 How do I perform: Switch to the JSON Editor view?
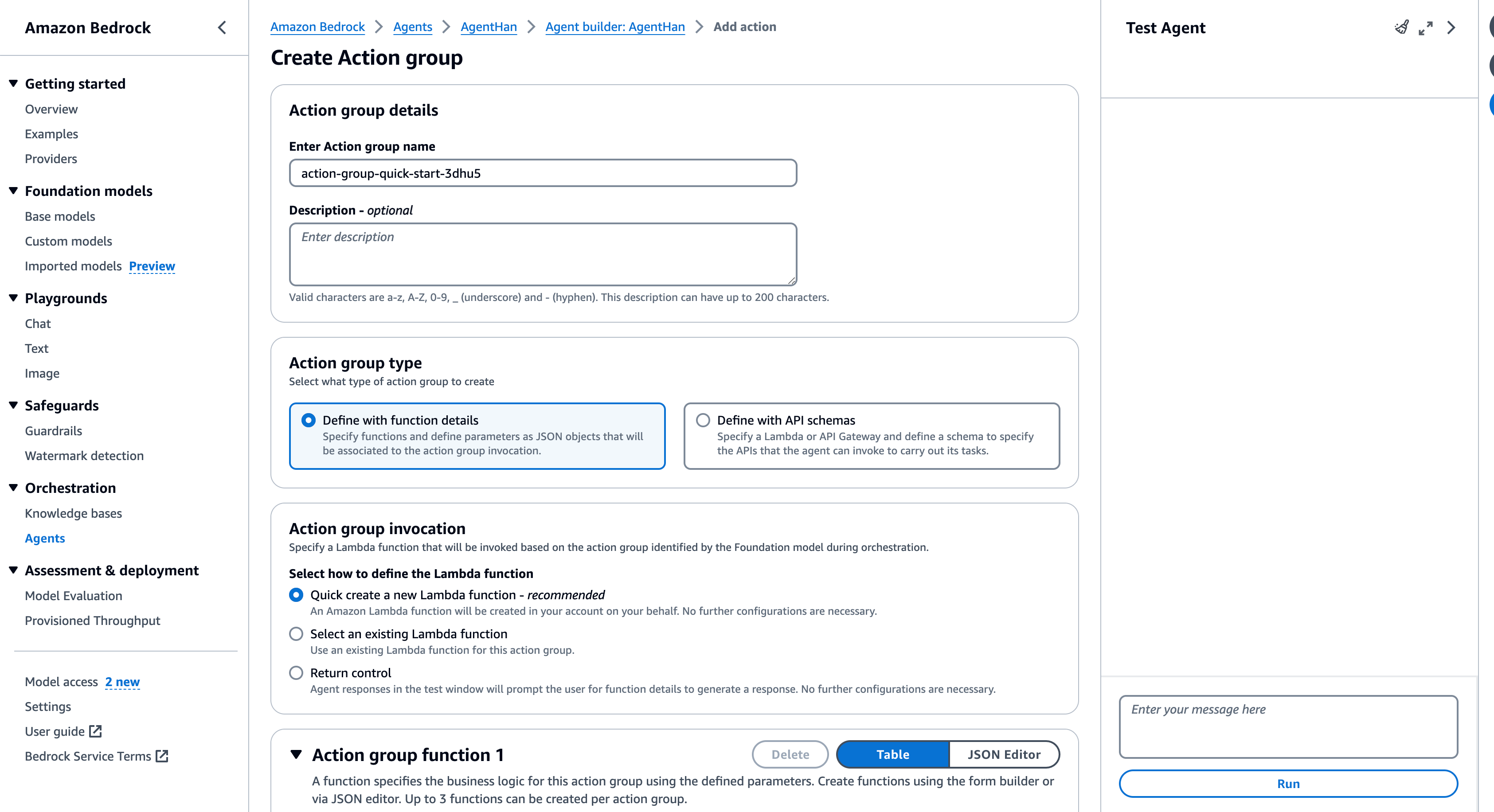pyautogui.click(x=1004, y=754)
